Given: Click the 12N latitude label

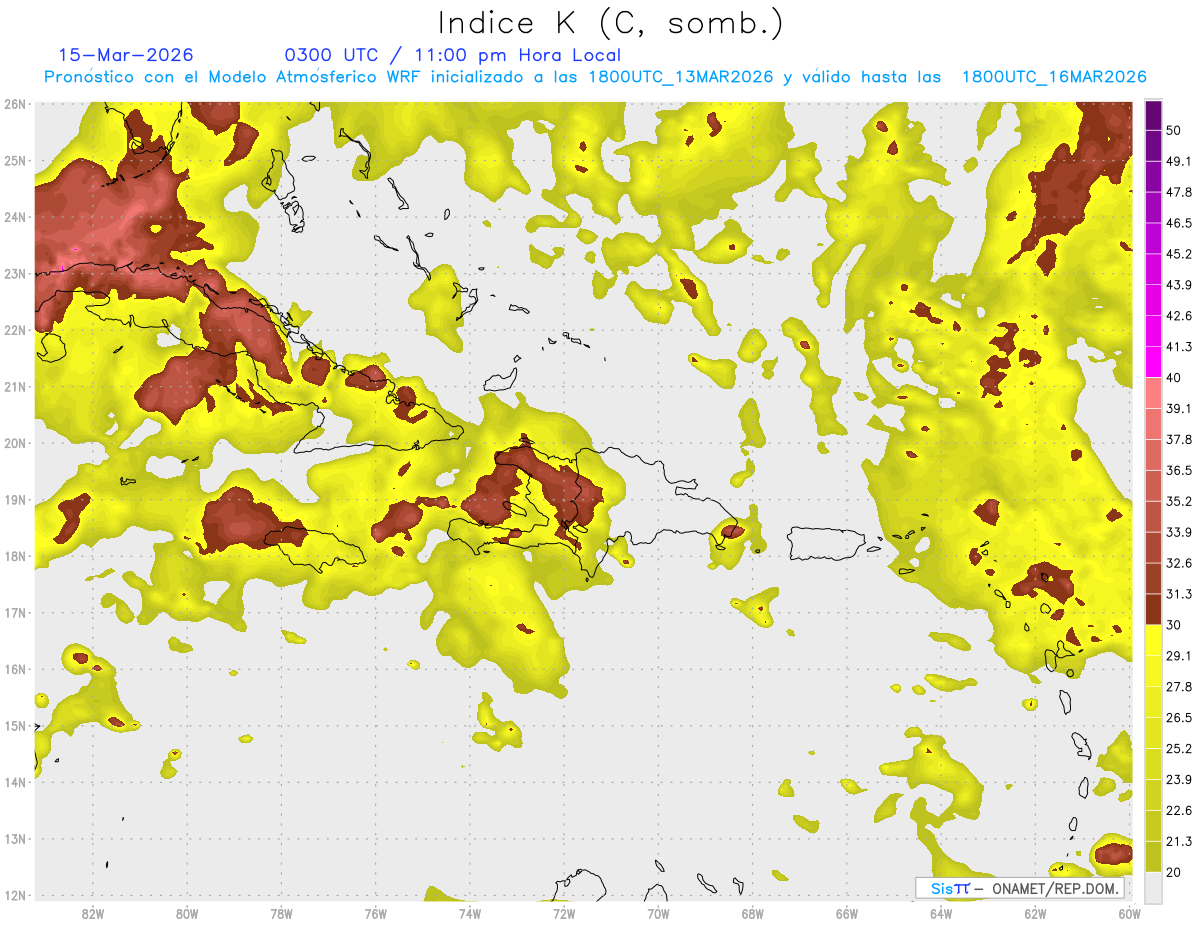Looking at the screenshot, I should coord(15,895).
